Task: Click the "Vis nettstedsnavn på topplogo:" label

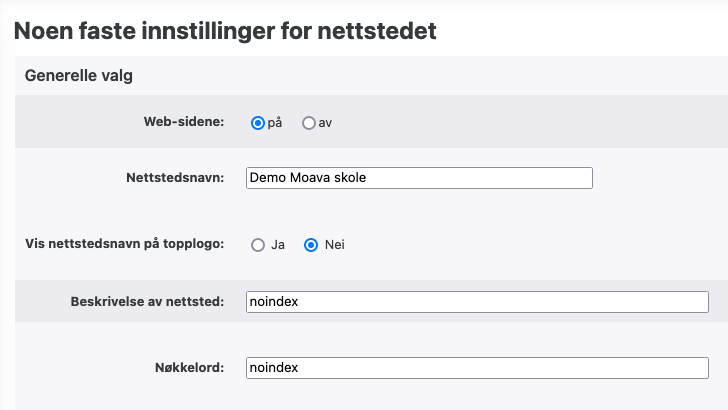Action: click(x=124, y=244)
